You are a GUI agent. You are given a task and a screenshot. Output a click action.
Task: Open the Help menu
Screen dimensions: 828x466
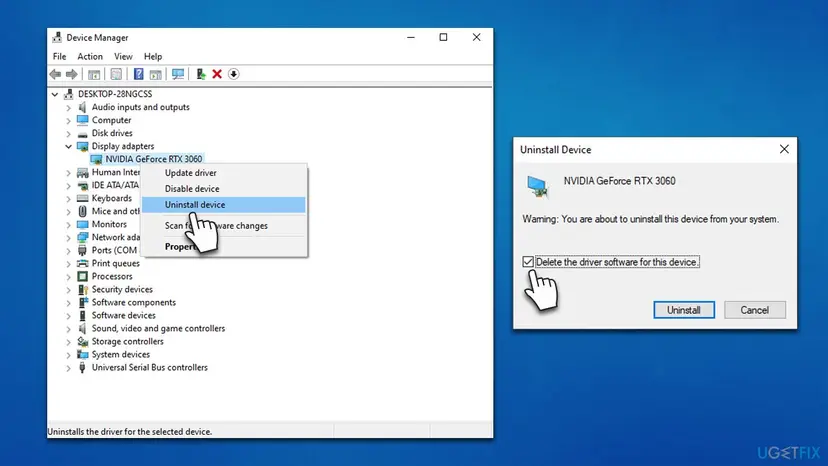(153, 57)
